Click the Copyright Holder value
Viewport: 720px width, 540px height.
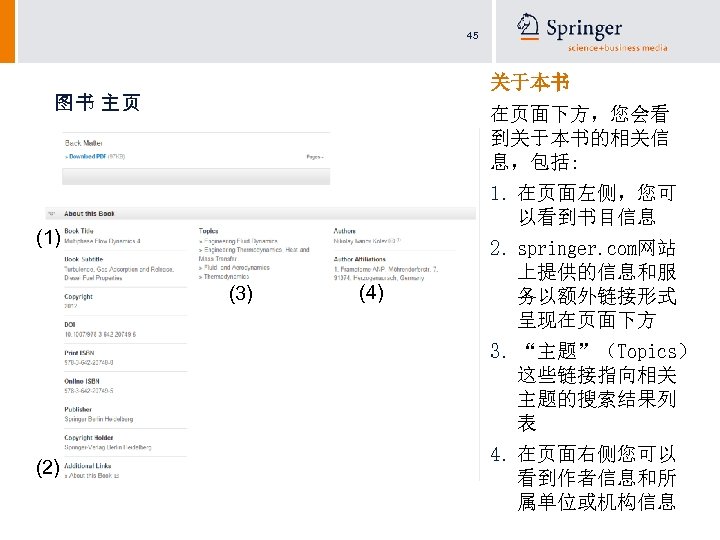pos(107,447)
